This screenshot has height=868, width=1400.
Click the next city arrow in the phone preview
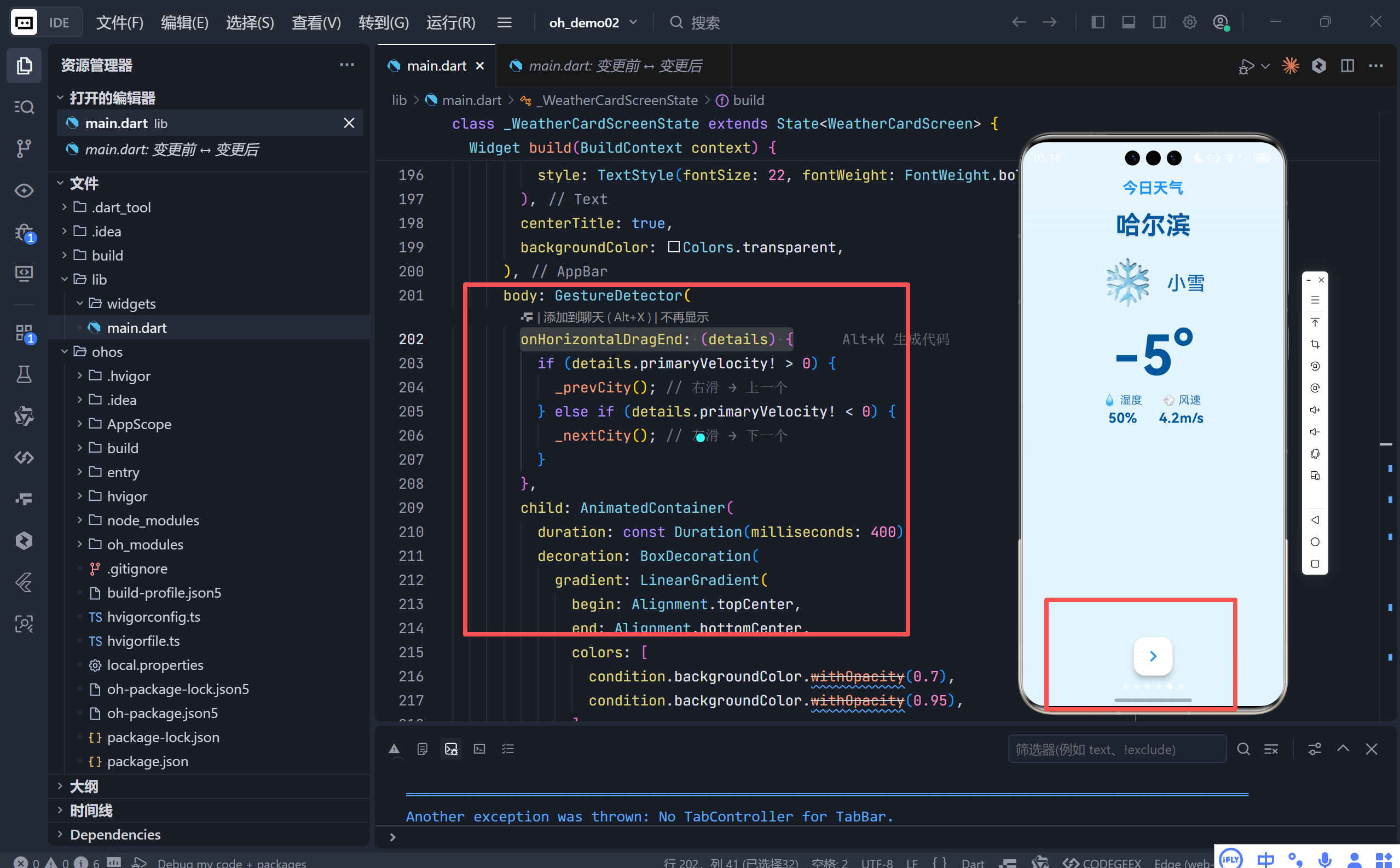pos(1153,656)
